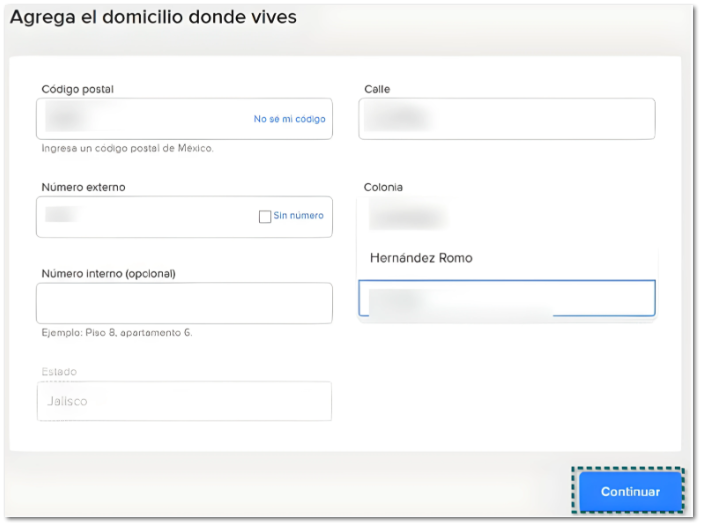Check the "Sin número" checkbox
This screenshot has width=702, height=526.
point(265,216)
